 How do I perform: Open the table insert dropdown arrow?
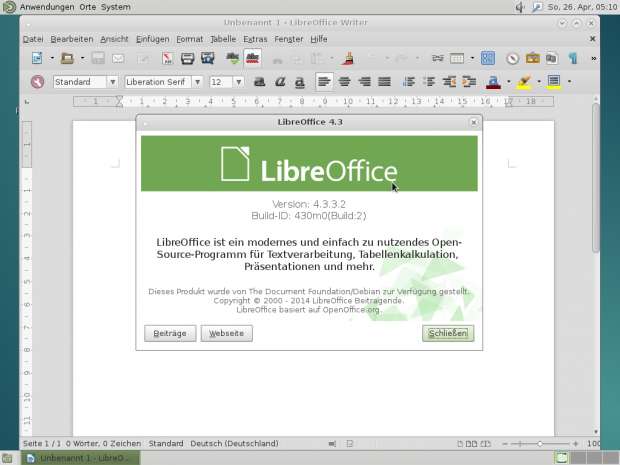pos(472,59)
